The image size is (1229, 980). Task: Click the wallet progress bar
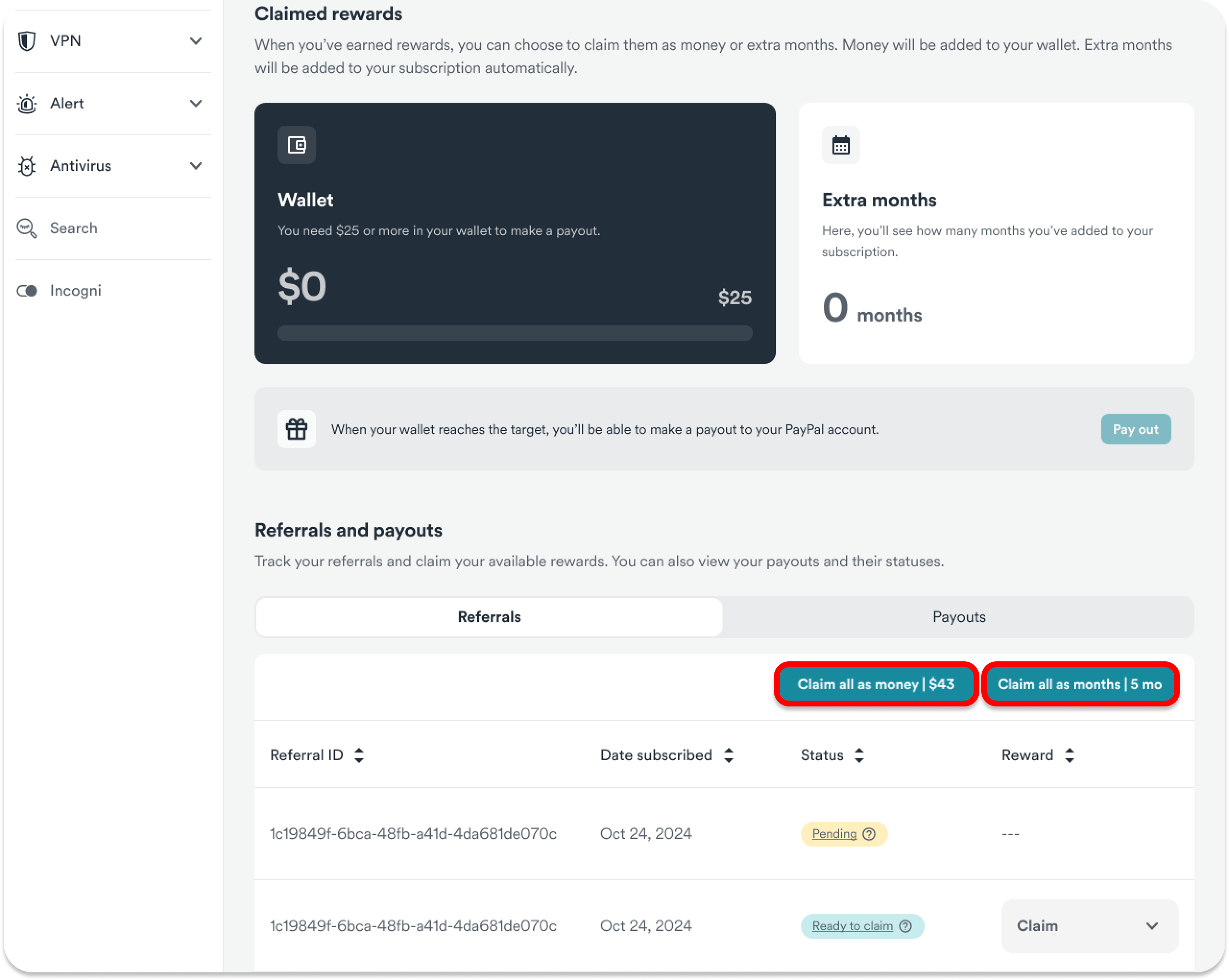[x=515, y=334]
